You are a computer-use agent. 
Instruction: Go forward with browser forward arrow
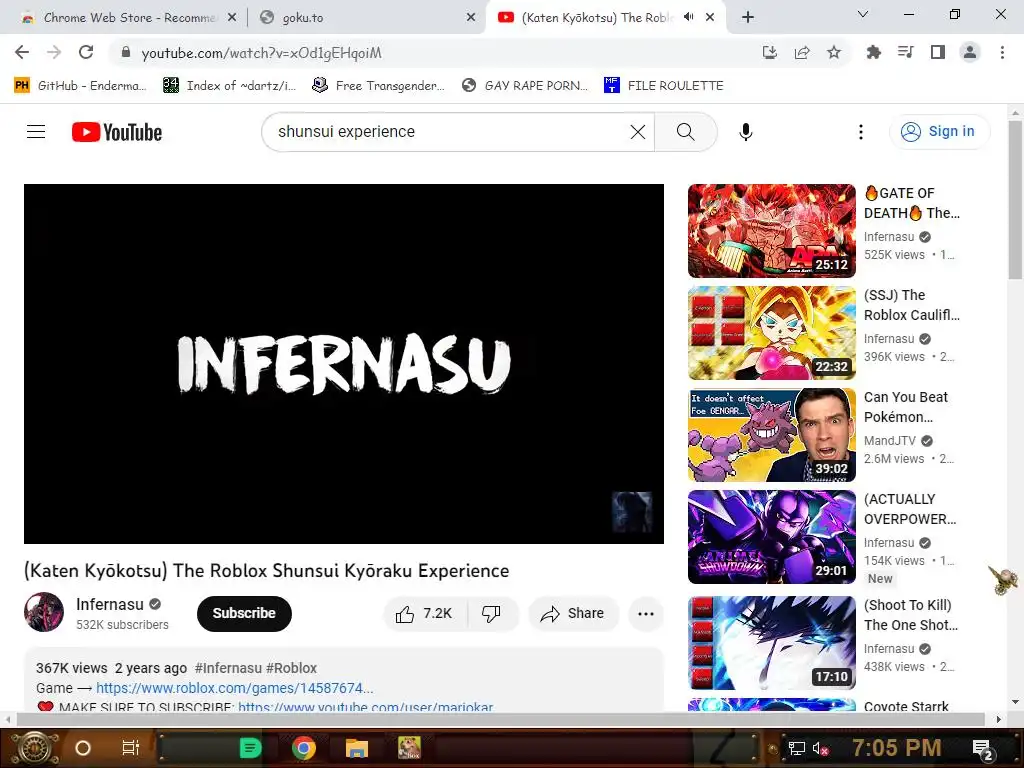(x=54, y=52)
